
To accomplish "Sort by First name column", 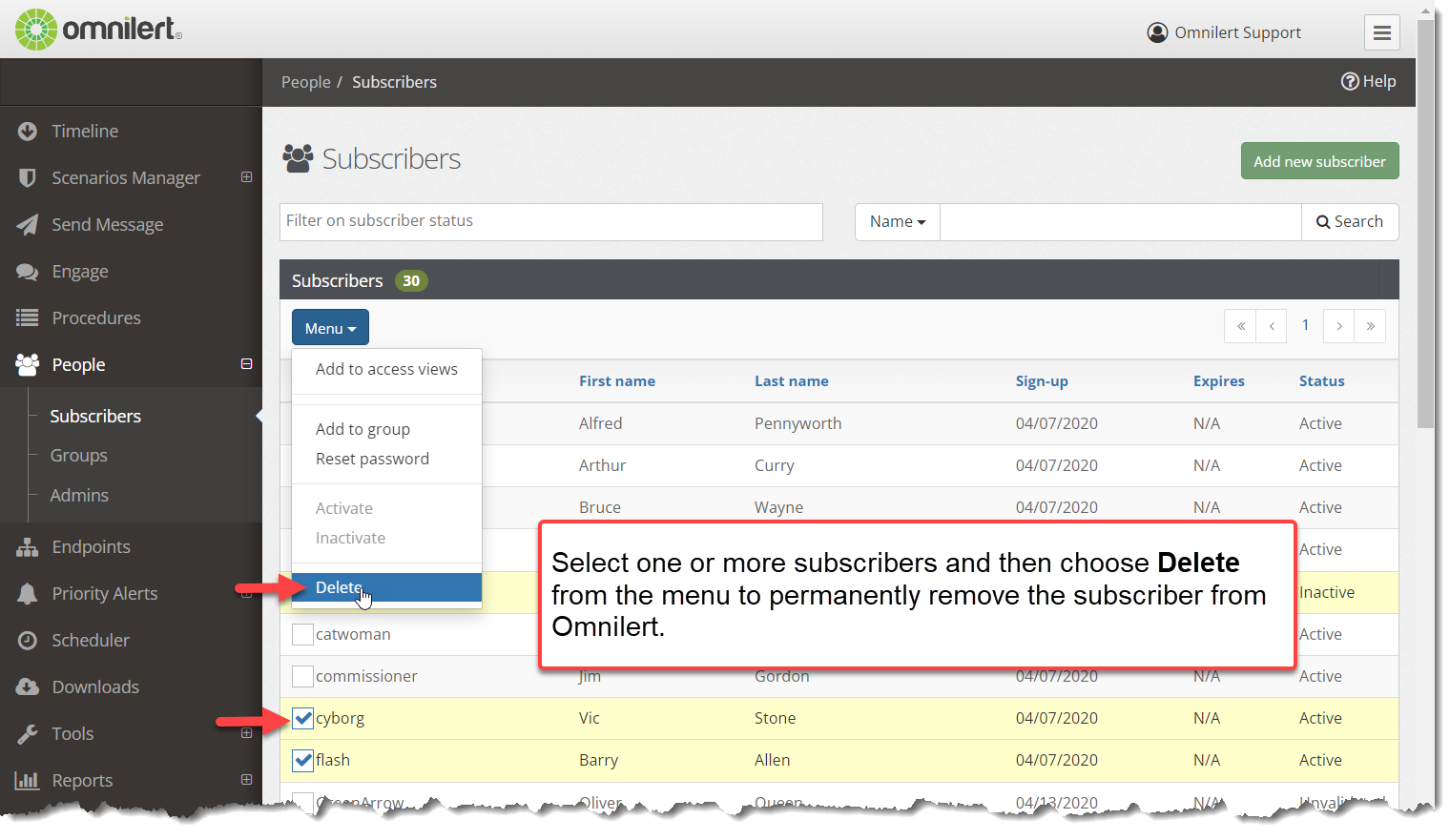I will click(x=617, y=380).
